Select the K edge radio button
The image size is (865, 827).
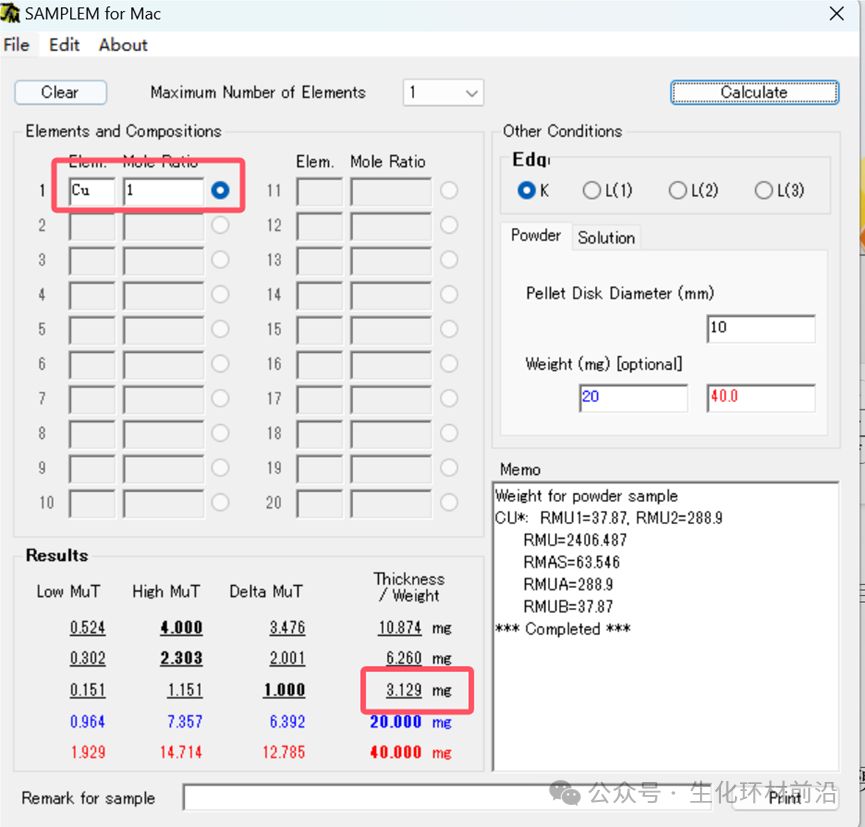pyautogui.click(x=526, y=190)
